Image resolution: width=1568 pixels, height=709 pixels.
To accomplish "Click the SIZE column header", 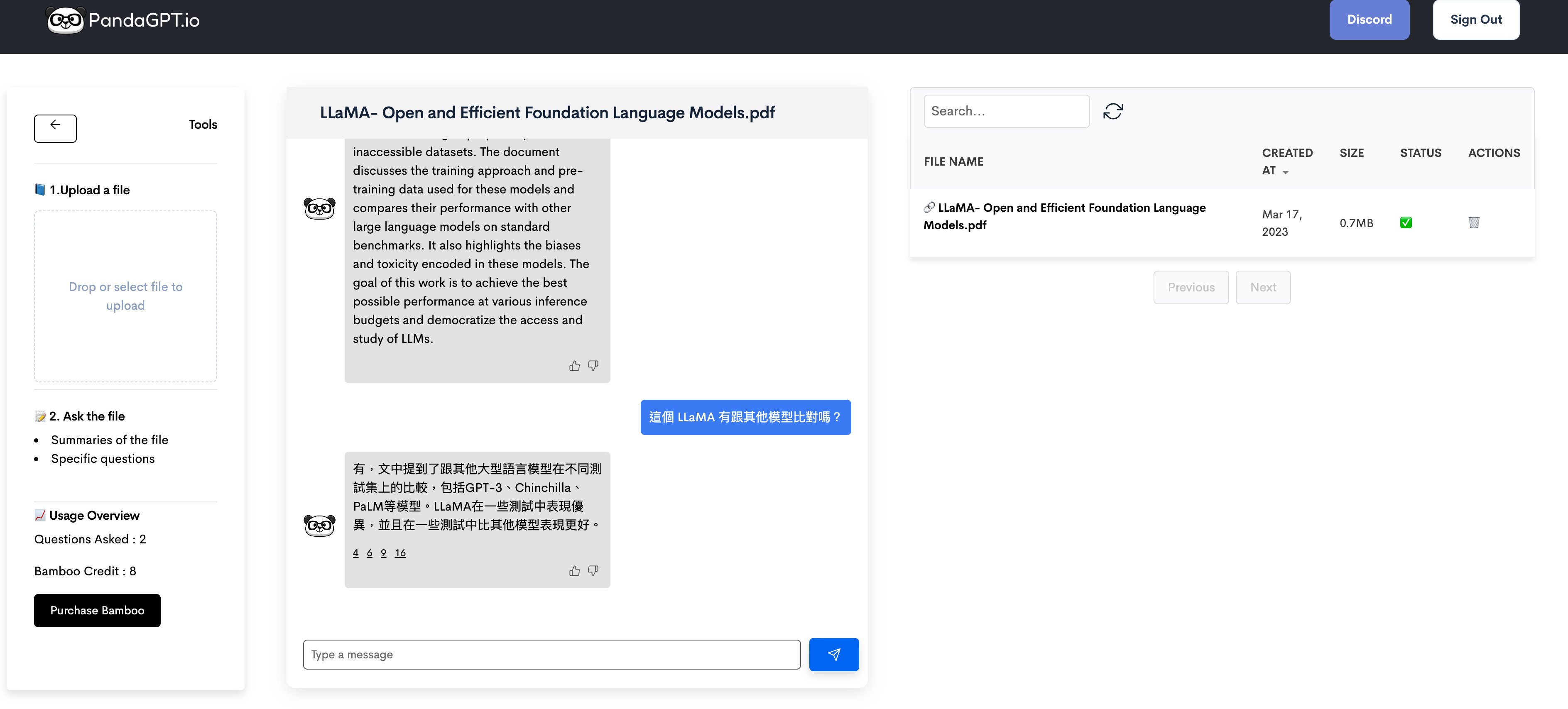I will click(1351, 153).
